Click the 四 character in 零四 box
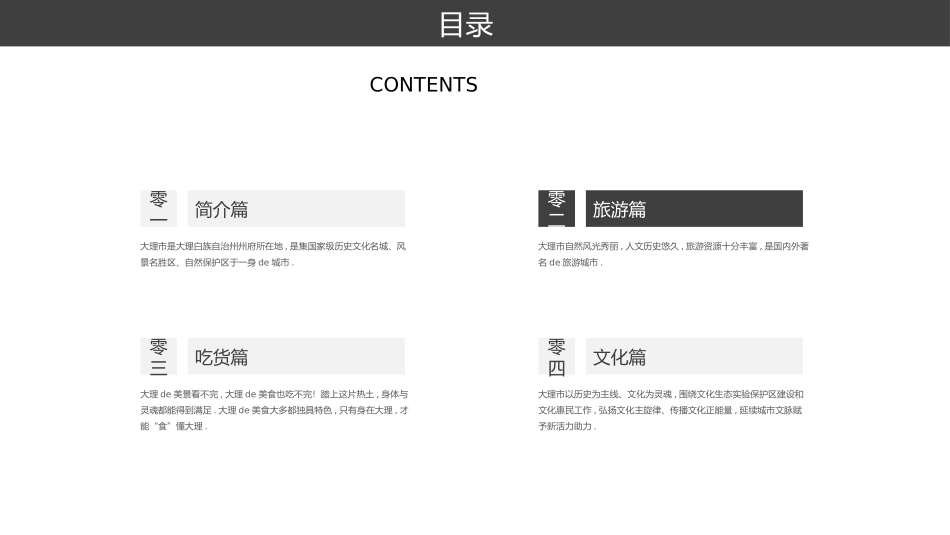The width and height of the screenshot is (950, 535). (556, 368)
